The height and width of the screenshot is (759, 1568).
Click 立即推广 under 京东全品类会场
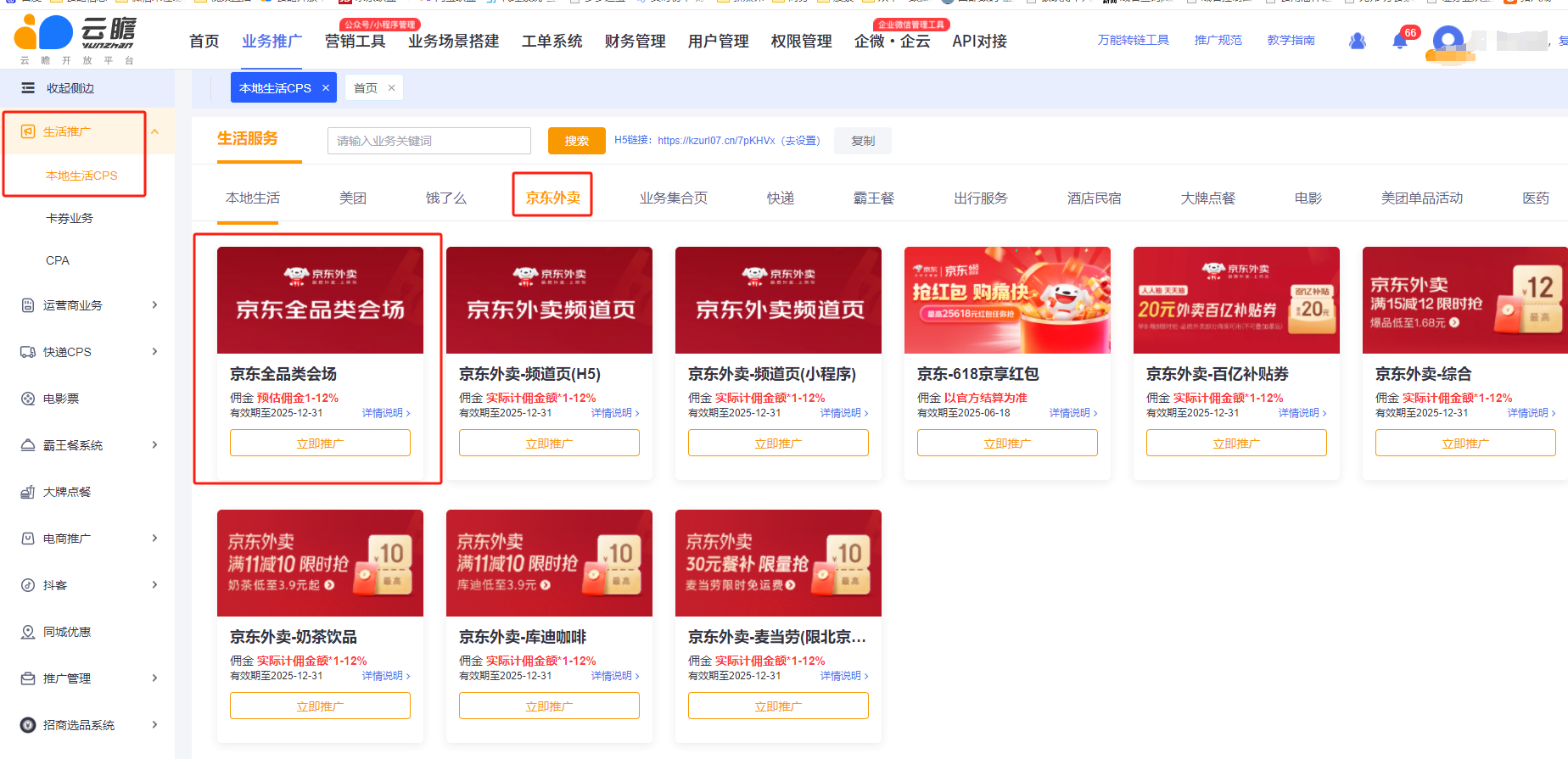pyautogui.click(x=320, y=443)
